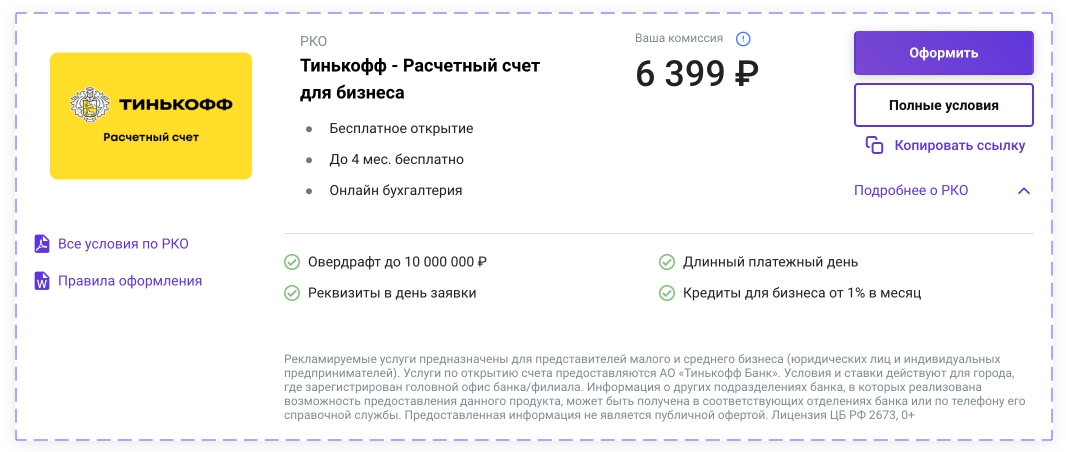
Task: Click green checkmark beside Длинный платежный день
Action: [666, 263]
